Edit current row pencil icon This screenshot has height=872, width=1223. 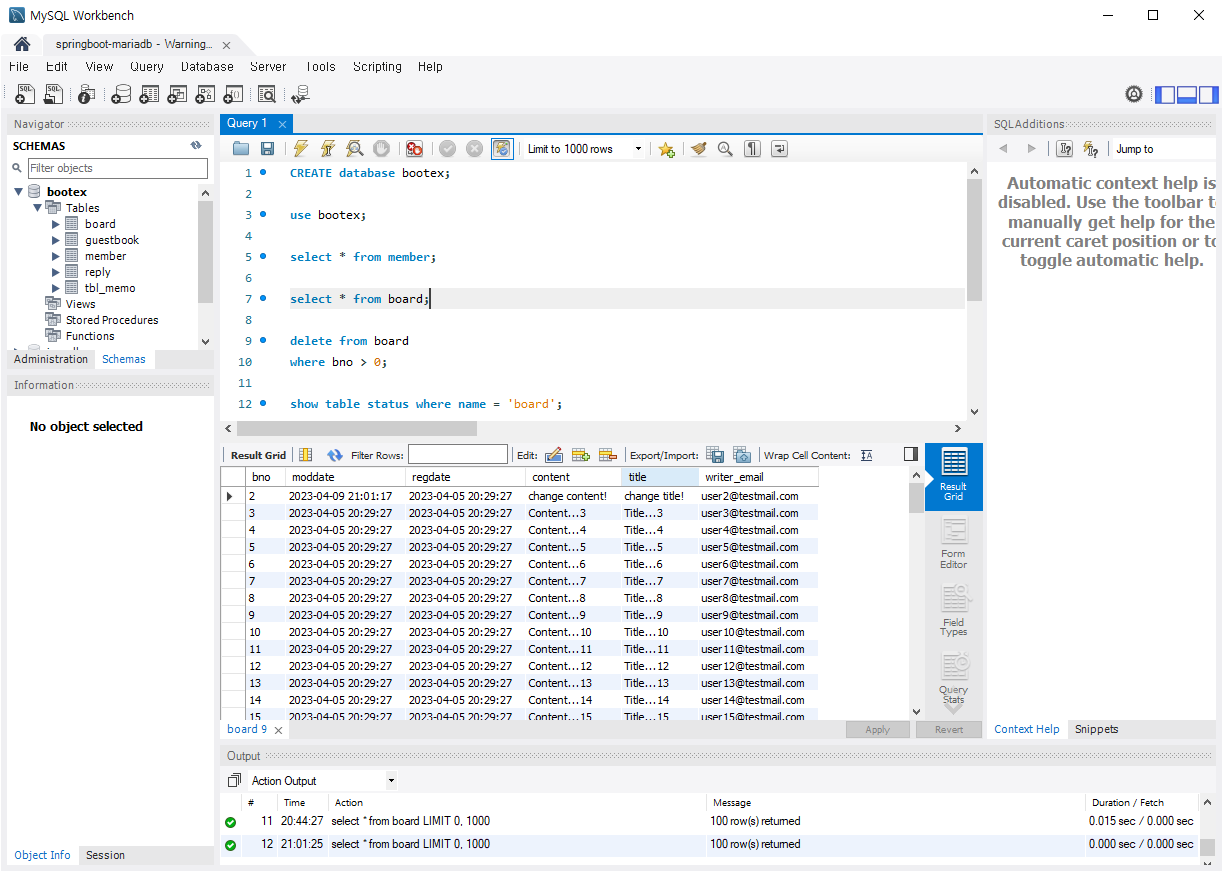coord(554,455)
